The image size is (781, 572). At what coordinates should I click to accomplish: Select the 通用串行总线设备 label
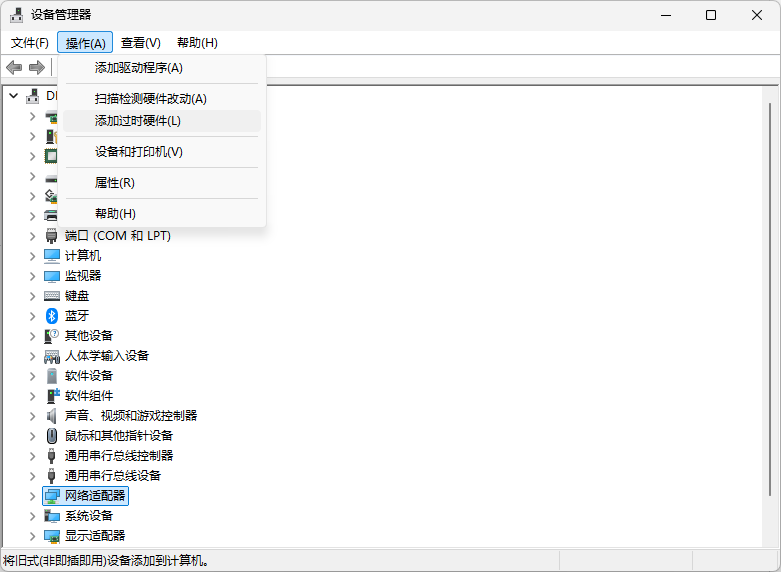pos(113,476)
